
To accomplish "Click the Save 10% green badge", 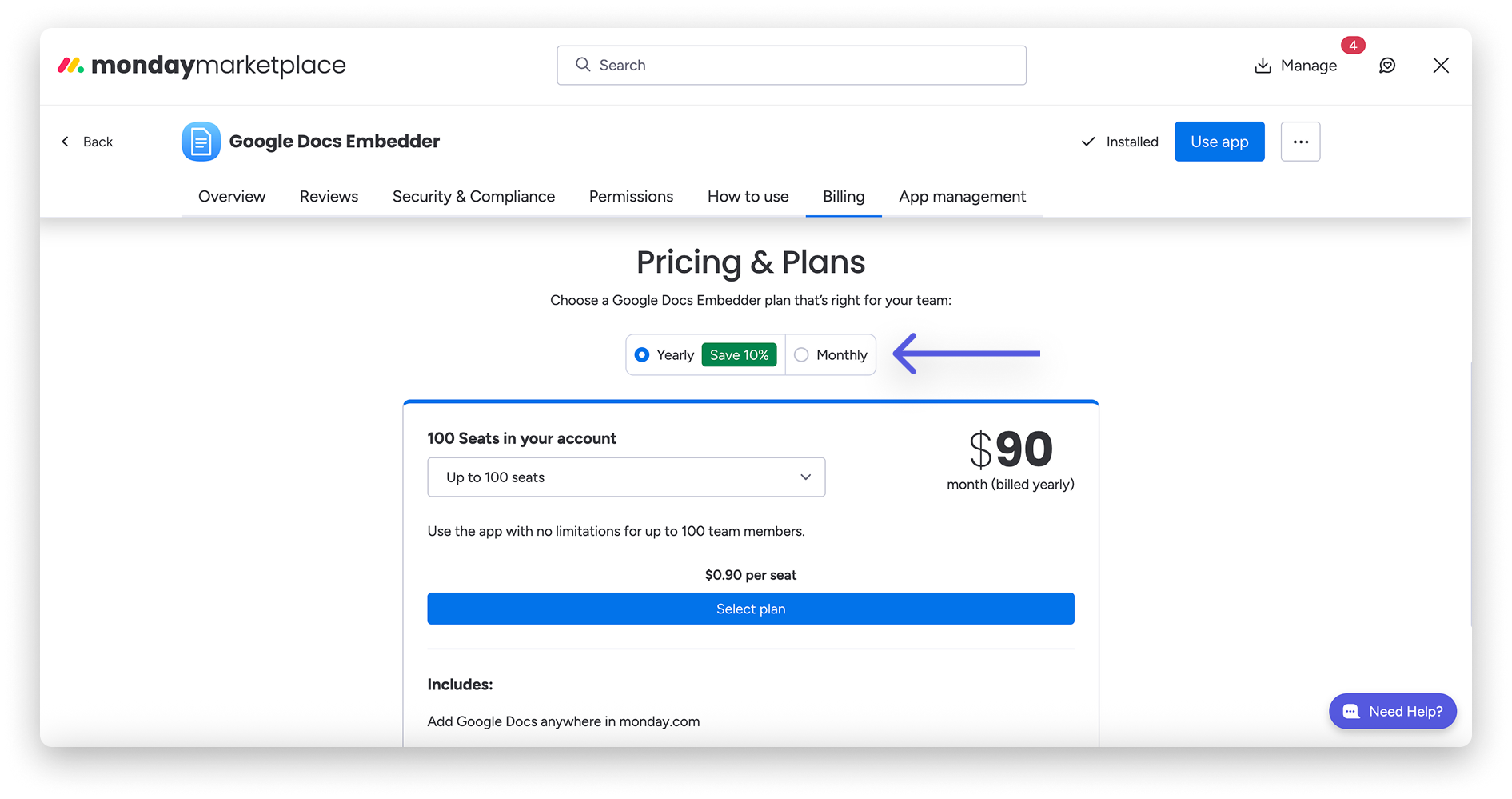I will [x=739, y=354].
